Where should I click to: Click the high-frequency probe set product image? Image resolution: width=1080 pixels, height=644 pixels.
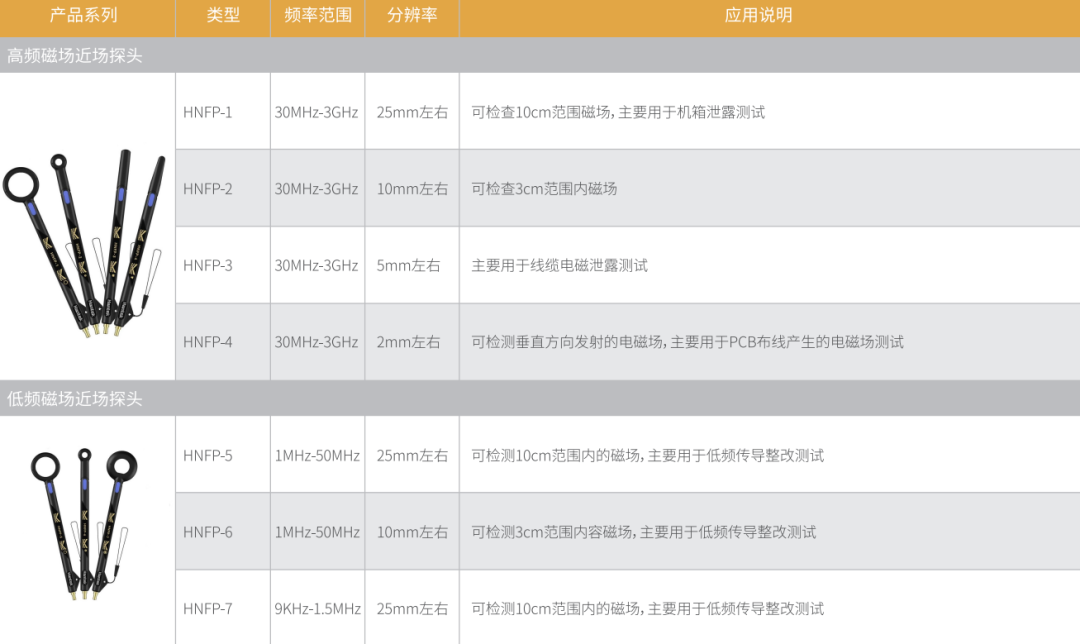[87, 240]
